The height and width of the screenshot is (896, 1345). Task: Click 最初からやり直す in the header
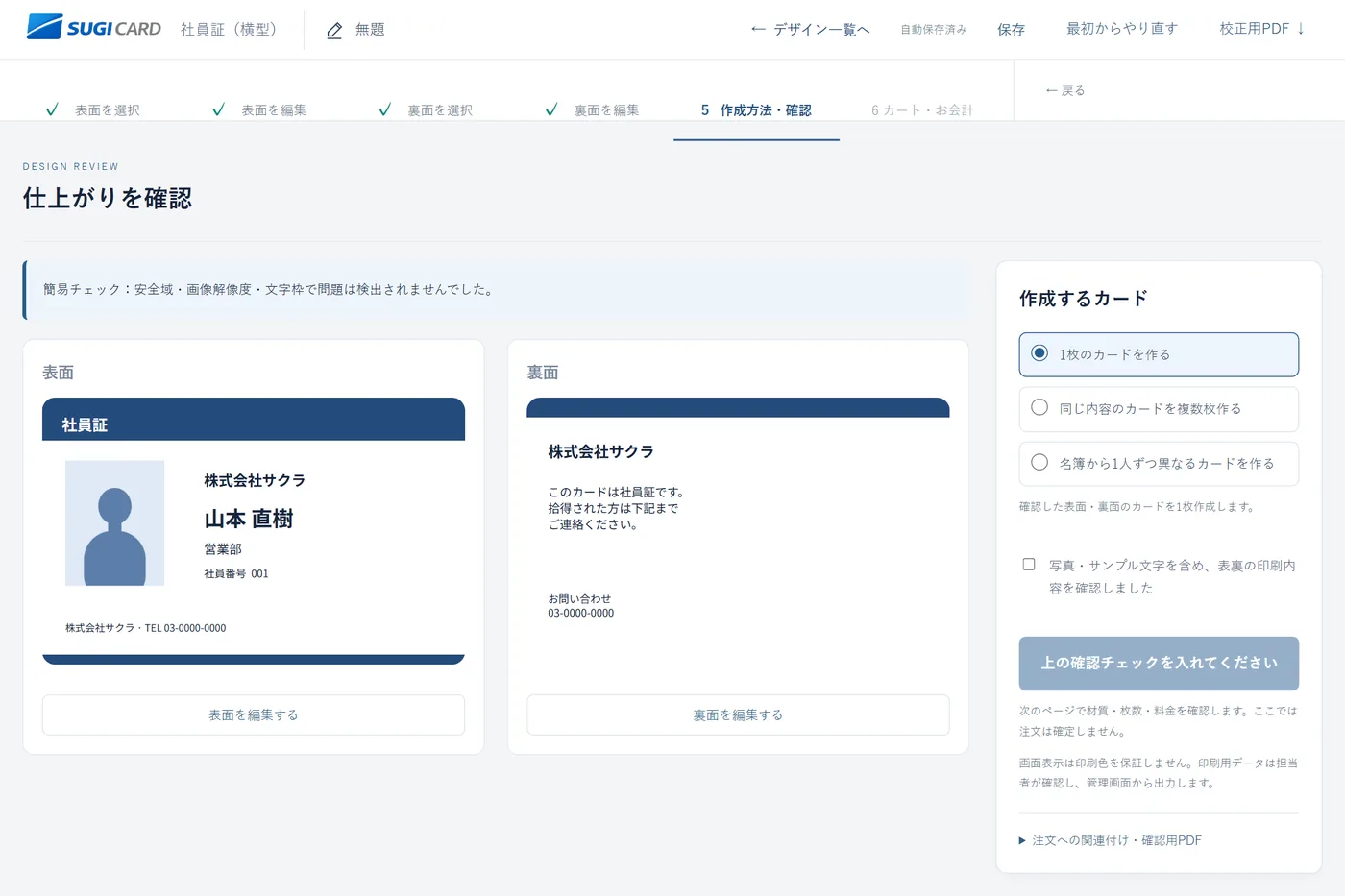[1122, 29]
